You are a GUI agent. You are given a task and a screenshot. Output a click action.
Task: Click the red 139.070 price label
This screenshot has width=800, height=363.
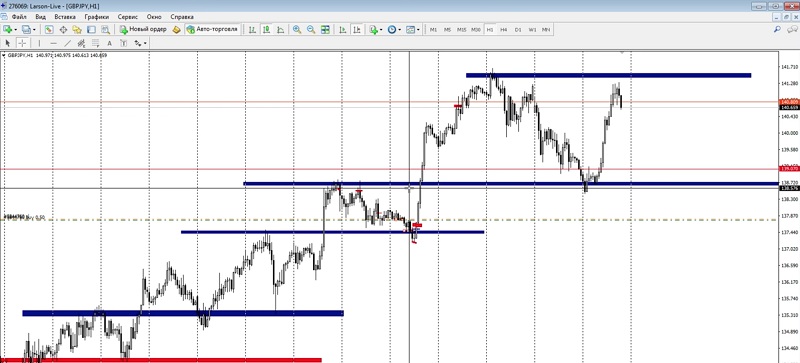pyautogui.click(x=789, y=168)
